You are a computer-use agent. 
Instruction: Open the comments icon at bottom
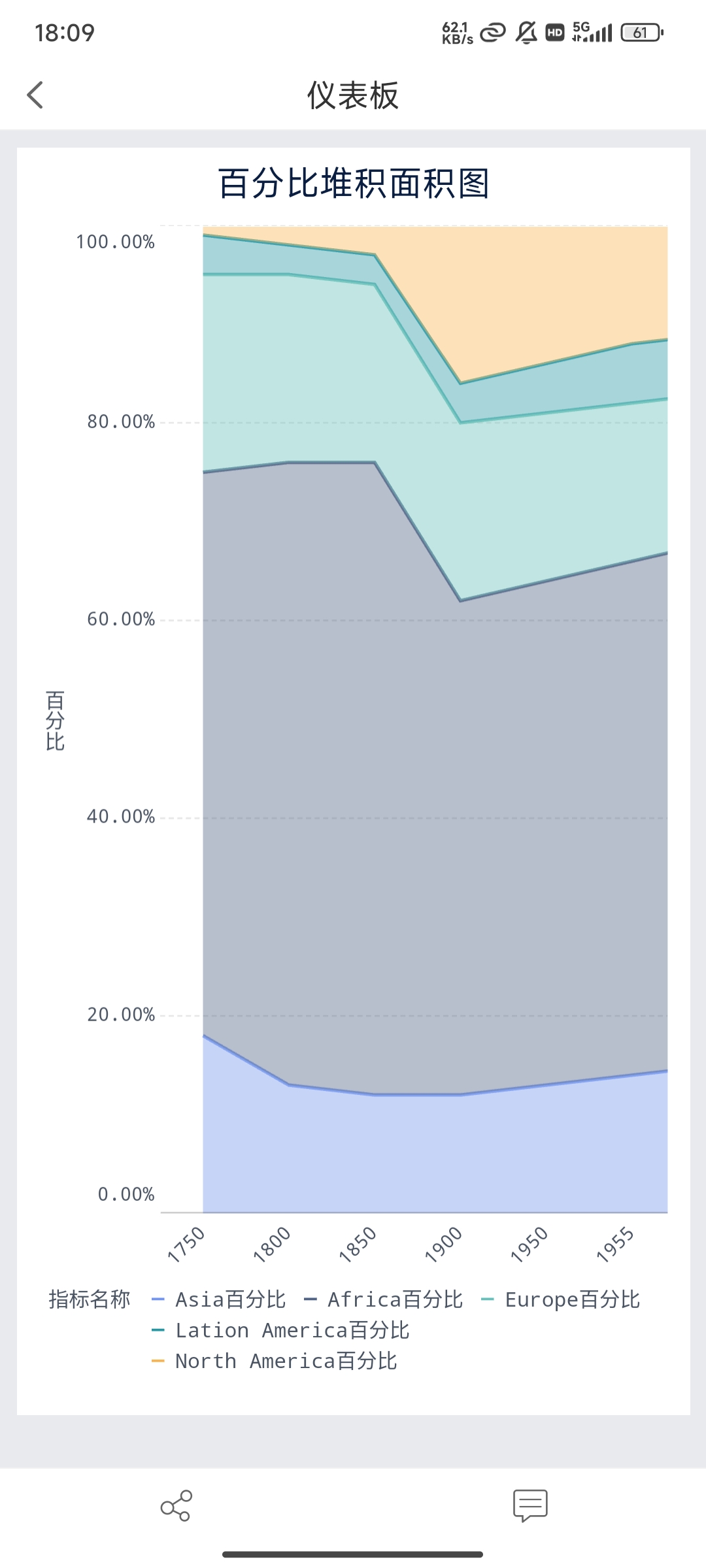(530, 1506)
